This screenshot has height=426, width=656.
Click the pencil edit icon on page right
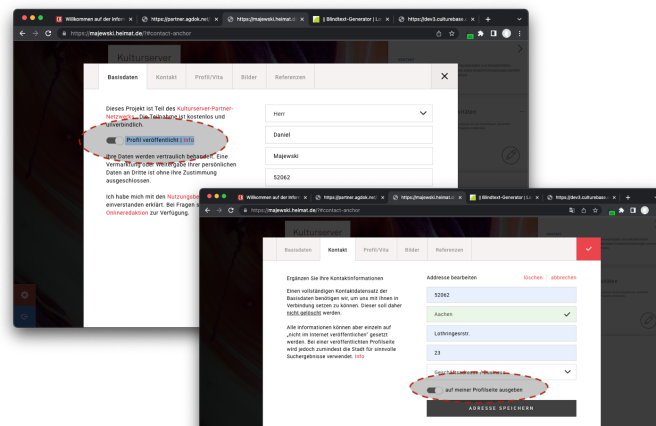click(510, 155)
